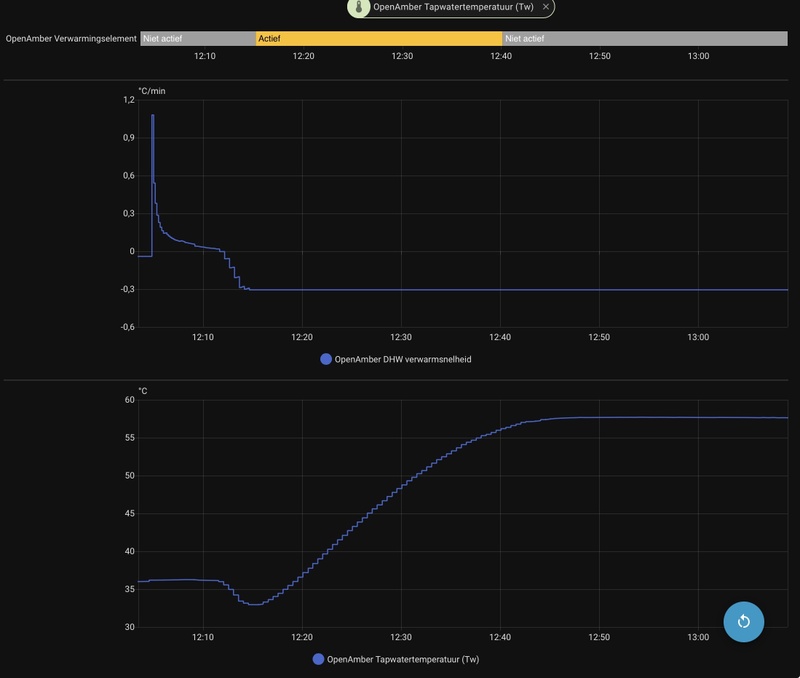
Task: Click the round blue refresh button
Action: coord(743,621)
